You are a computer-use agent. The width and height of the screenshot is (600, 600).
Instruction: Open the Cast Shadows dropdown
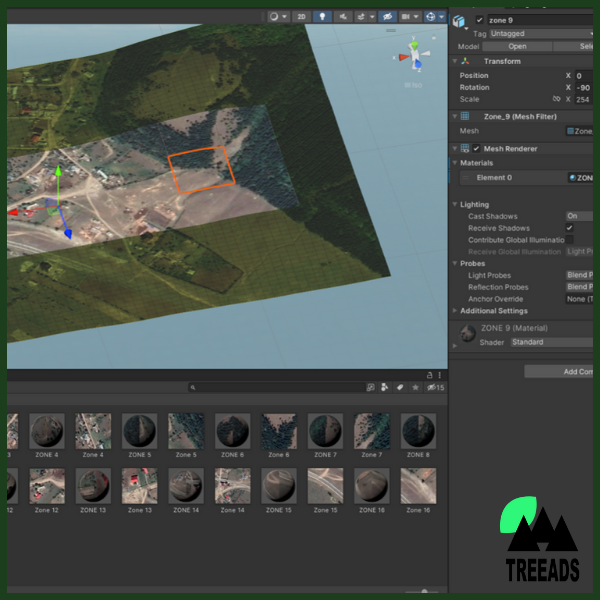(x=580, y=216)
